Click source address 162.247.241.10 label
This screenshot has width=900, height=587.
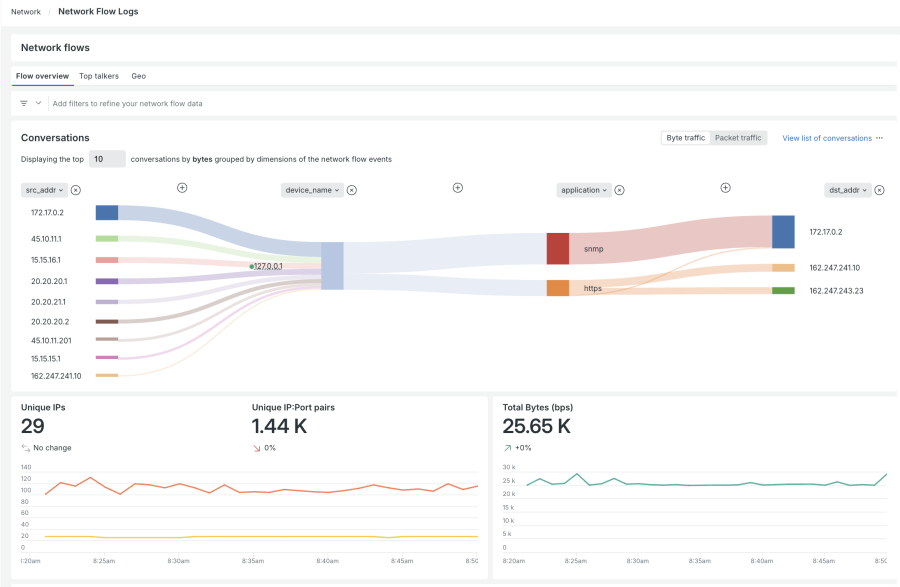(56, 376)
